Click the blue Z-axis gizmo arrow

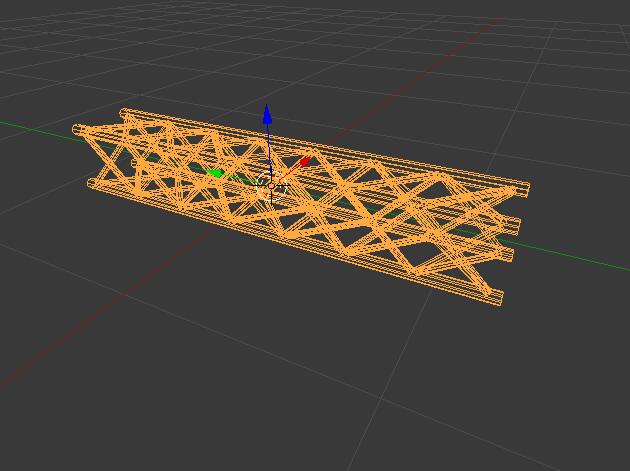[267, 115]
